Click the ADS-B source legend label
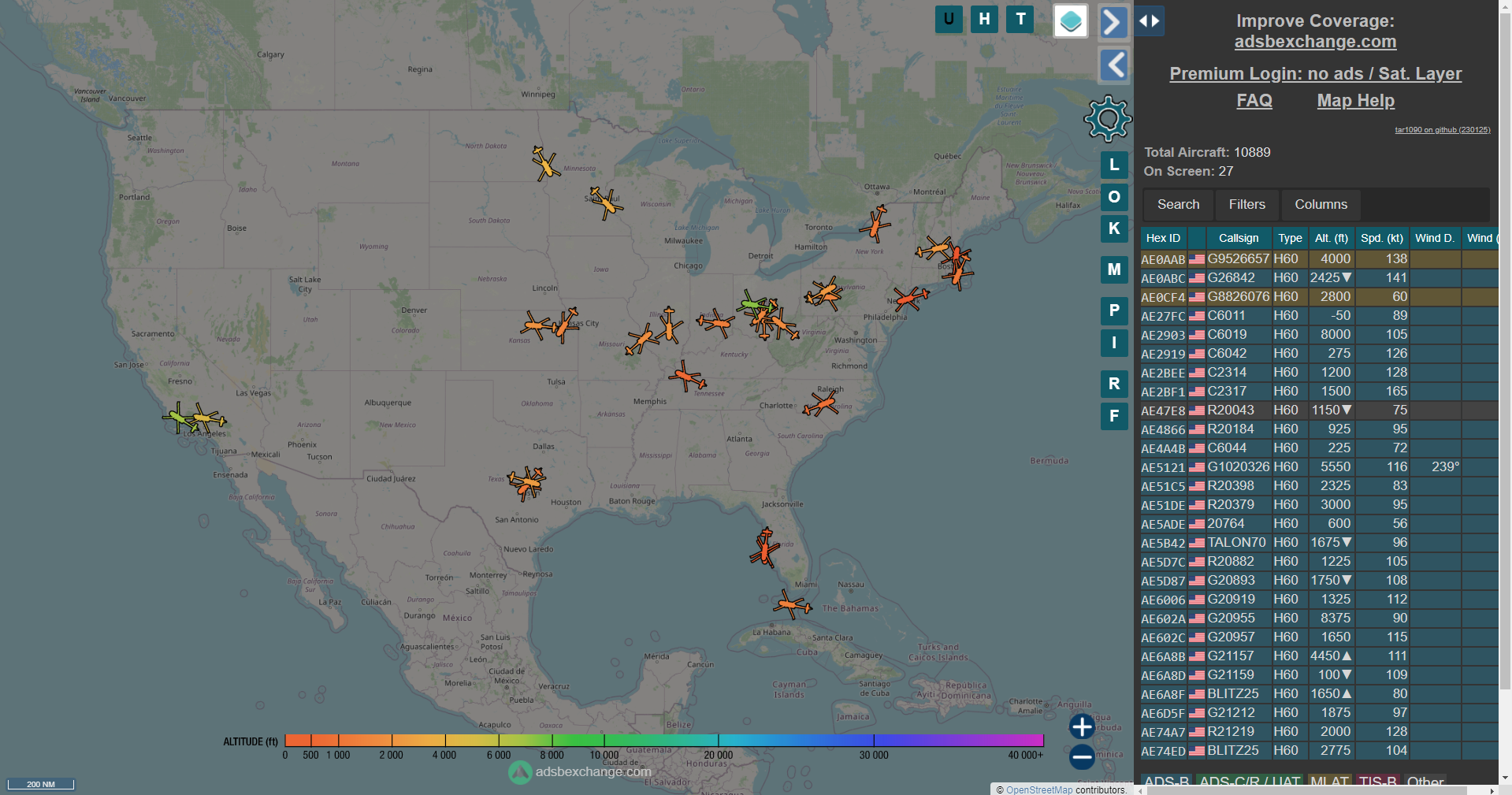 coord(1167,782)
